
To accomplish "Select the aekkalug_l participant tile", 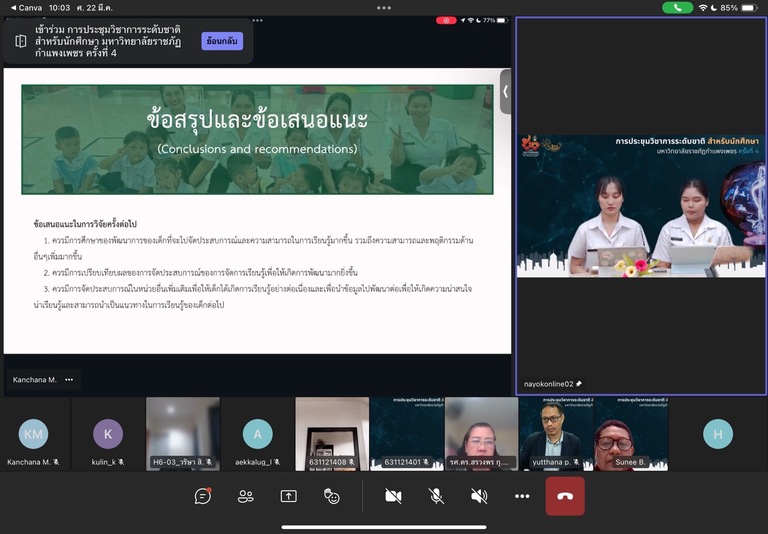I will tap(257, 434).
